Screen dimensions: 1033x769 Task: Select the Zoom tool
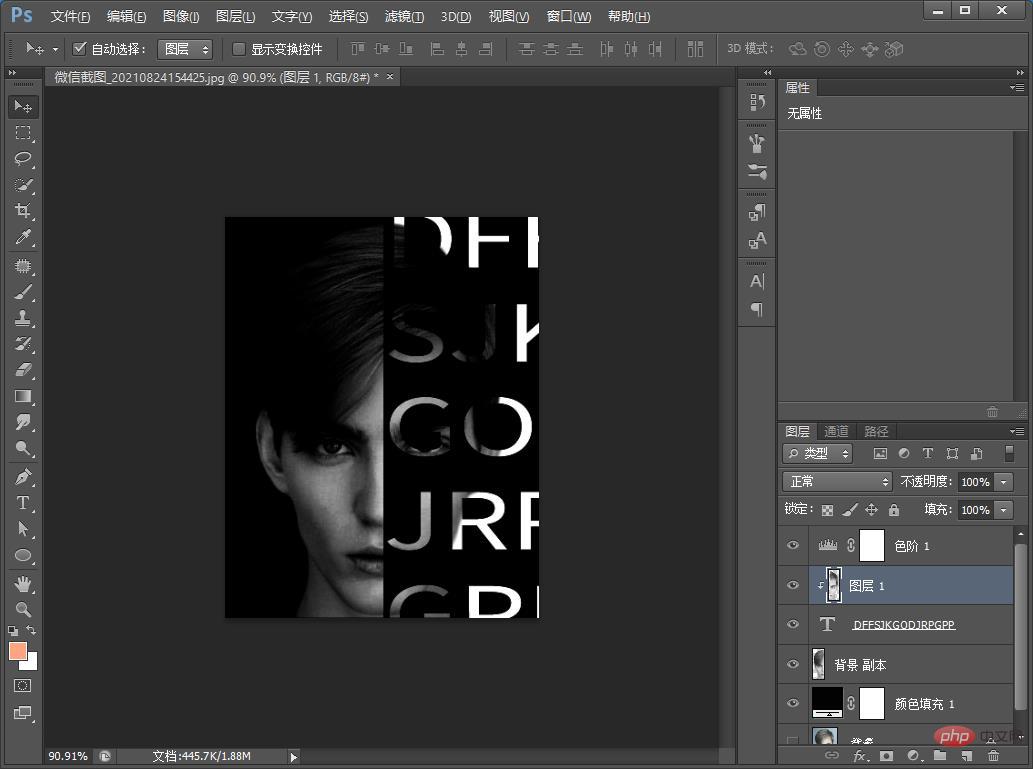tap(23, 609)
